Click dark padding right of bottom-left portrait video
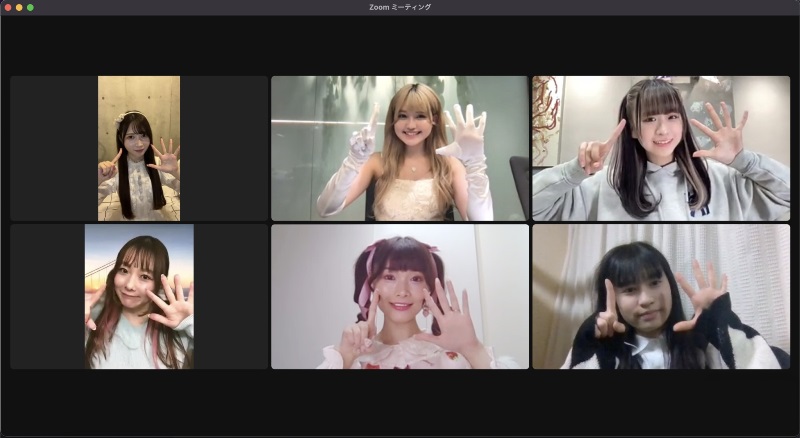The image size is (800, 438). click(x=231, y=296)
